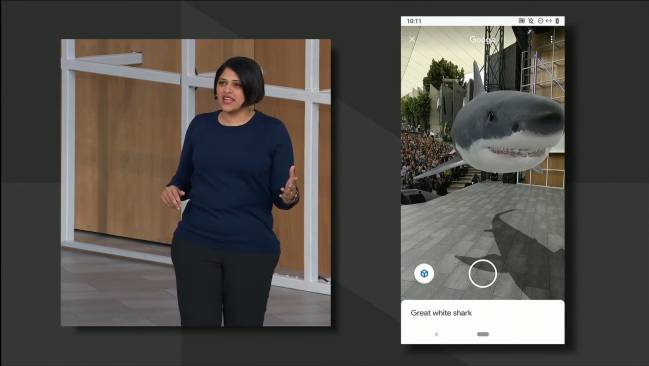Tap the connection arrows status icon
The image size is (649, 366).
549,21
